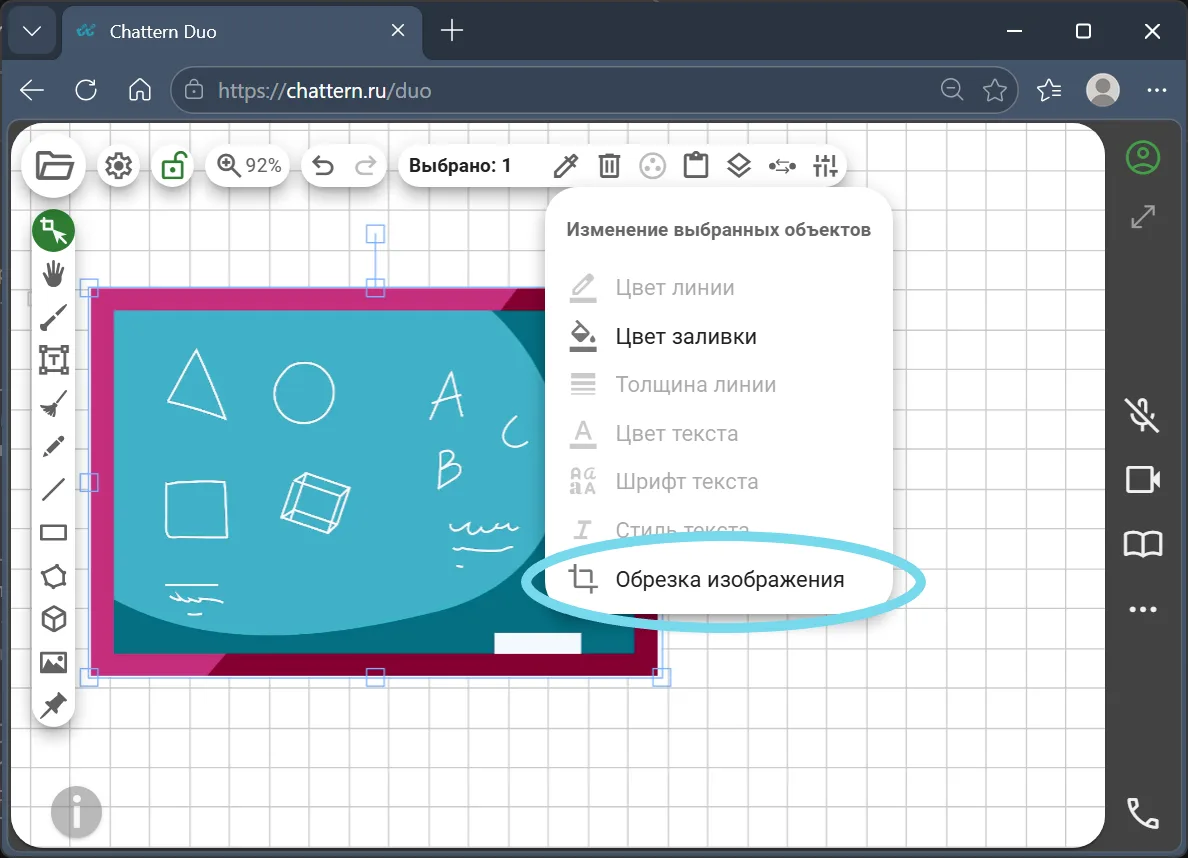Viewport: 1188px width, 858px height.
Task: Open the tab list chevron
Action: pyautogui.click(x=32, y=31)
